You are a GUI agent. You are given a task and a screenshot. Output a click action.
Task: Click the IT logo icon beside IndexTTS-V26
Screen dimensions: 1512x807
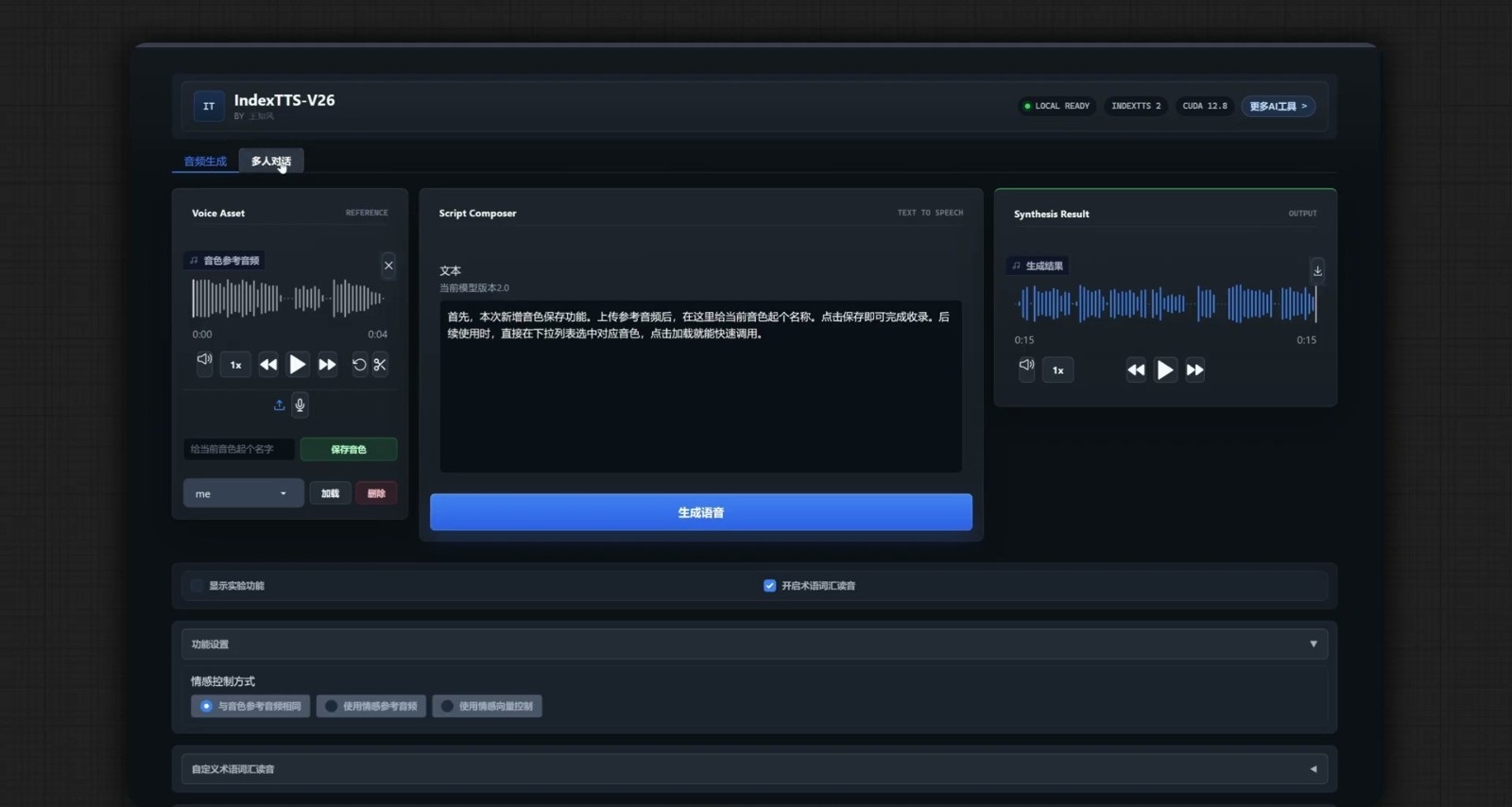tap(209, 106)
